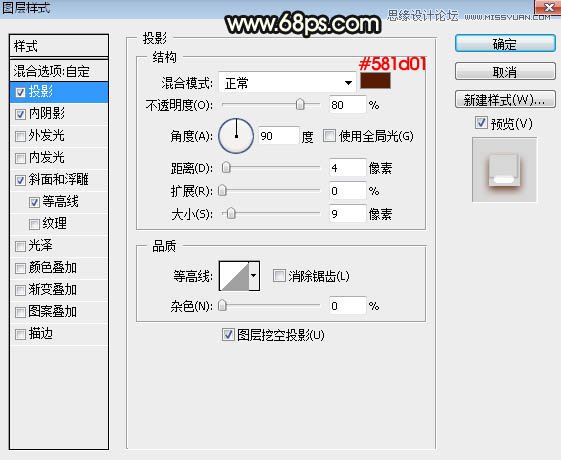Toggle the 预览 preview checkbox

tap(481, 123)
